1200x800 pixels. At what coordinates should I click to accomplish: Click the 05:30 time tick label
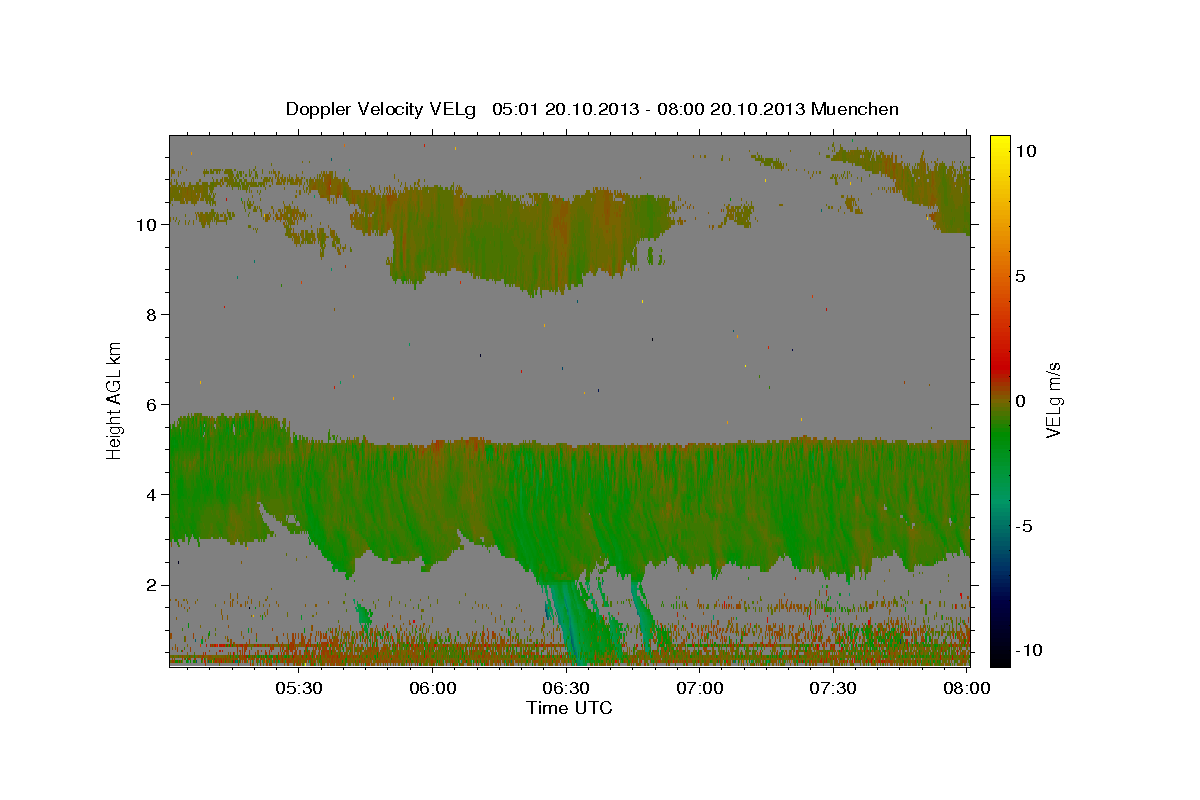tap(298, 688)
